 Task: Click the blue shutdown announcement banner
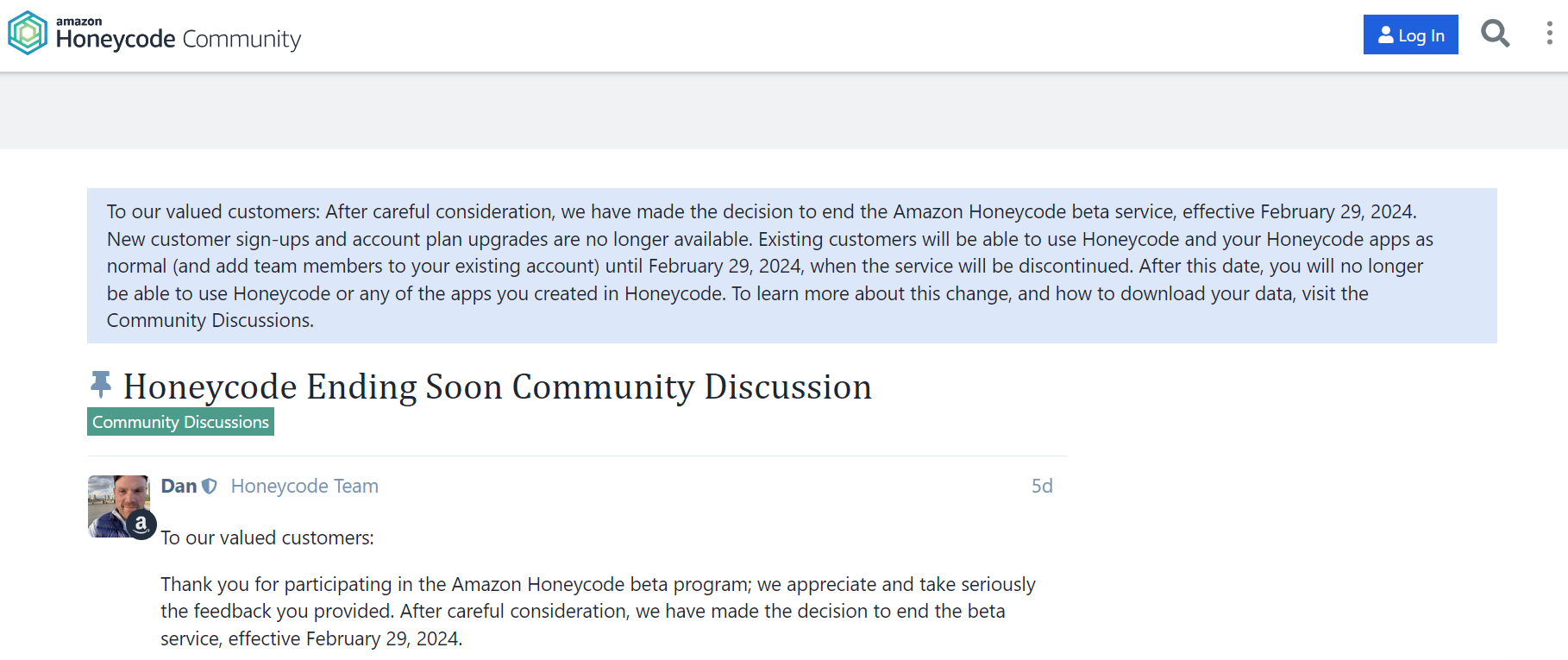tap(792, 265)
